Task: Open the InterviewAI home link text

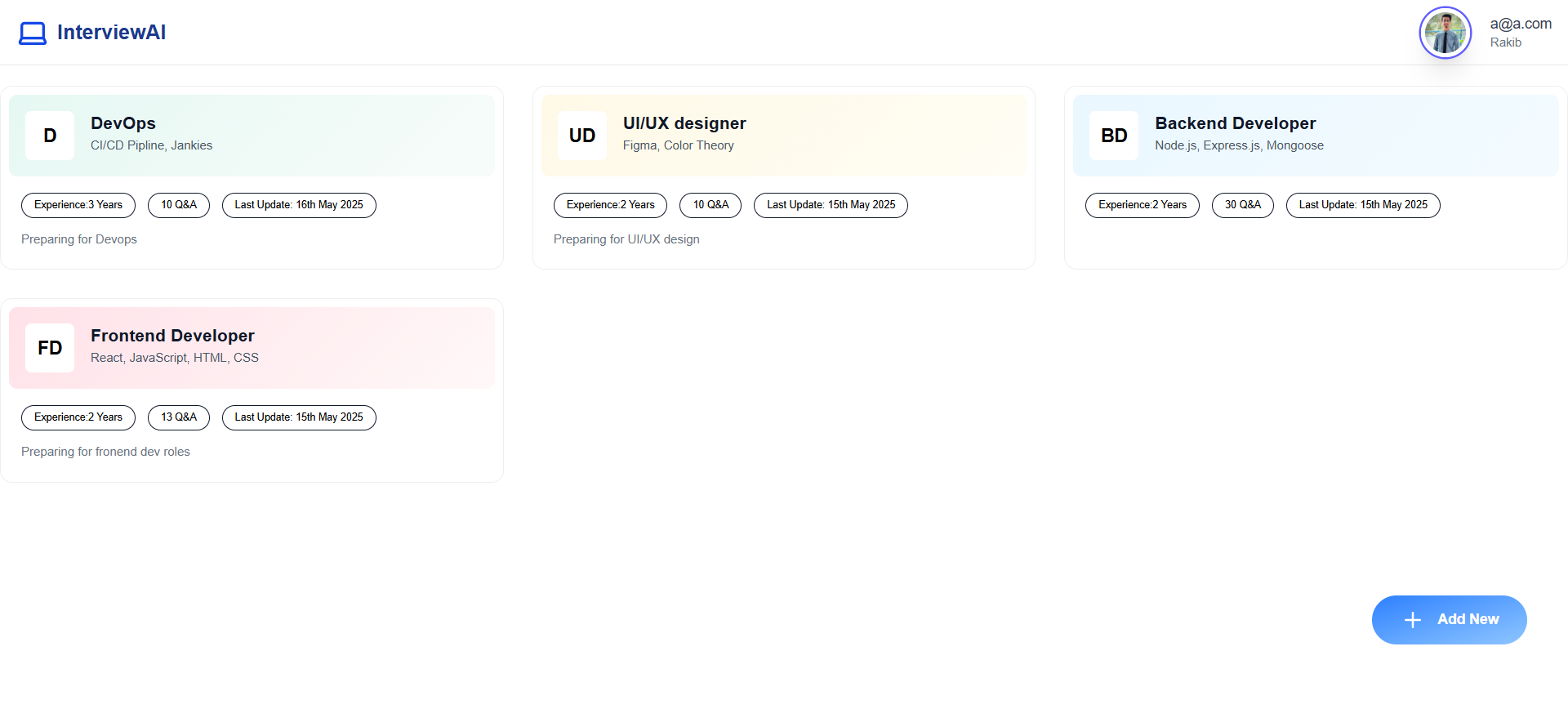Action: pos(111,33)
